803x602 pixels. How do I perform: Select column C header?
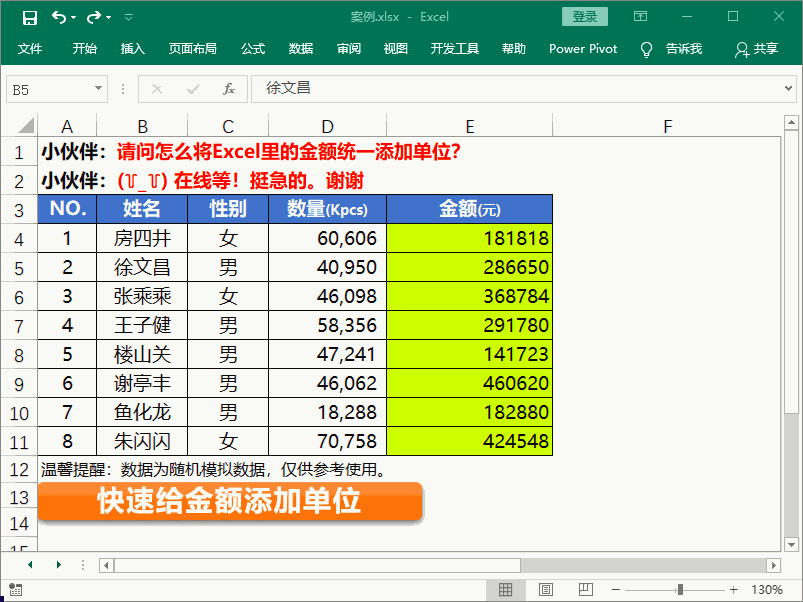(228, 126)
